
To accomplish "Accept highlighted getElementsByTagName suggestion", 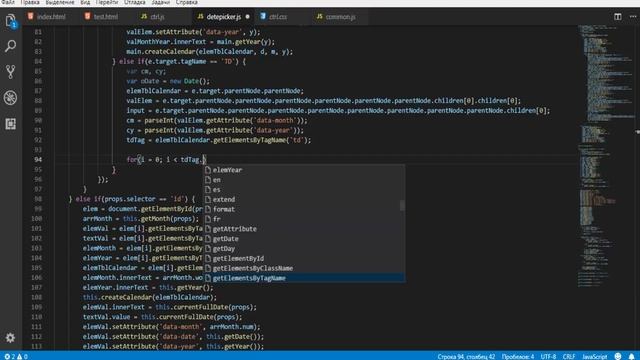I will coord(304,278).
